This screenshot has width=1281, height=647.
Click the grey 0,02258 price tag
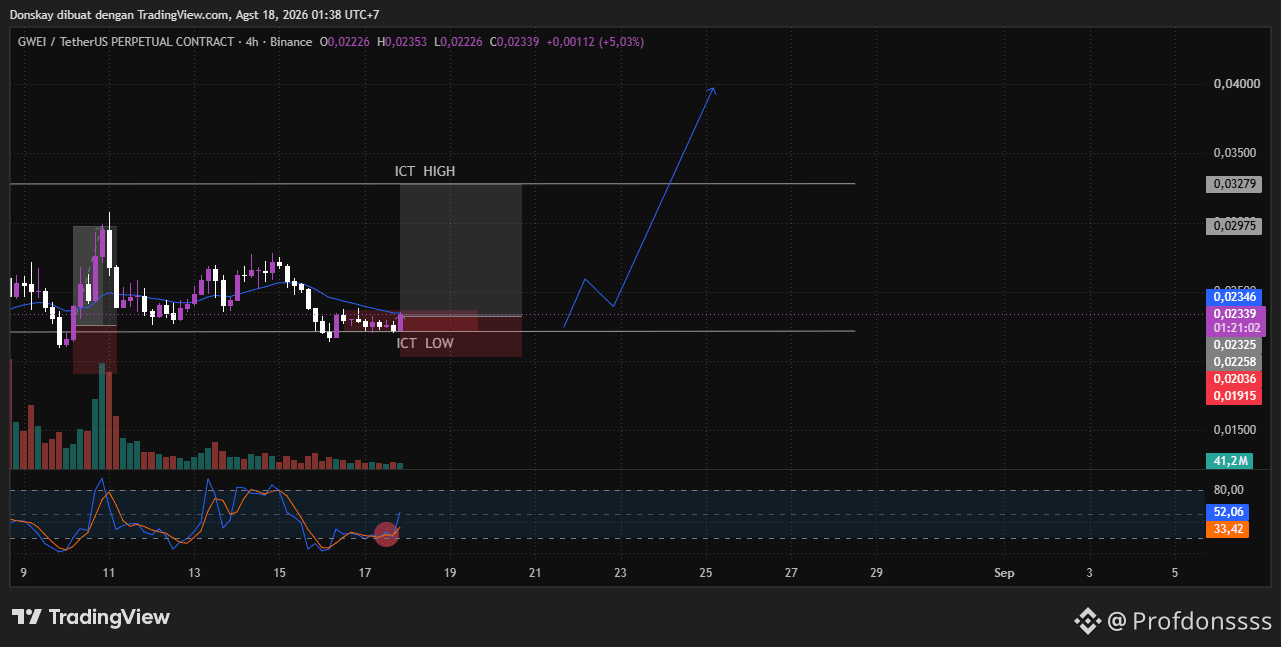pyautogui.click(x=1236, y=362)
